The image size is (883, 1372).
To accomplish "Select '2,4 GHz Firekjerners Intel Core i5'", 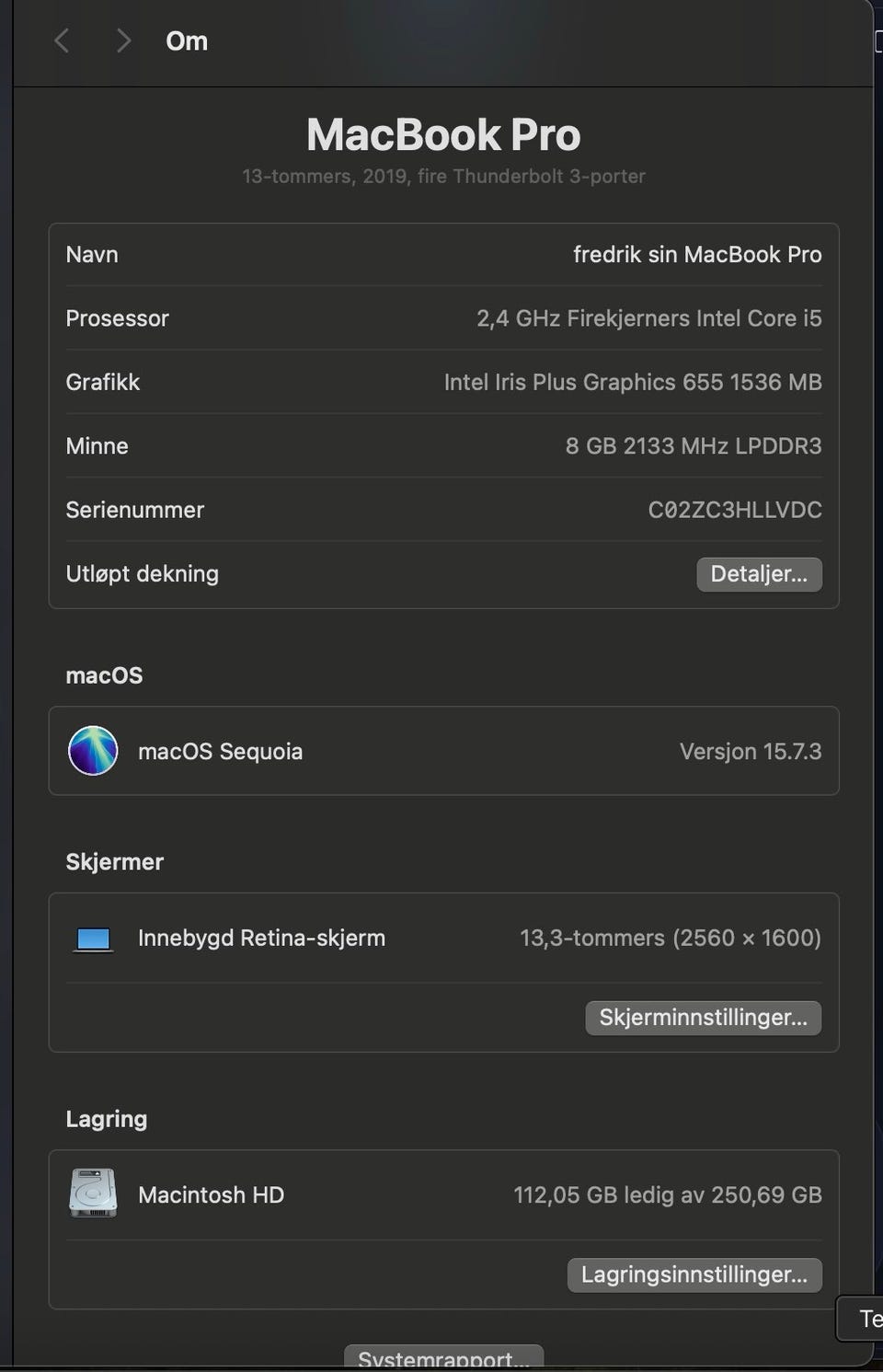I will point(648,318).
